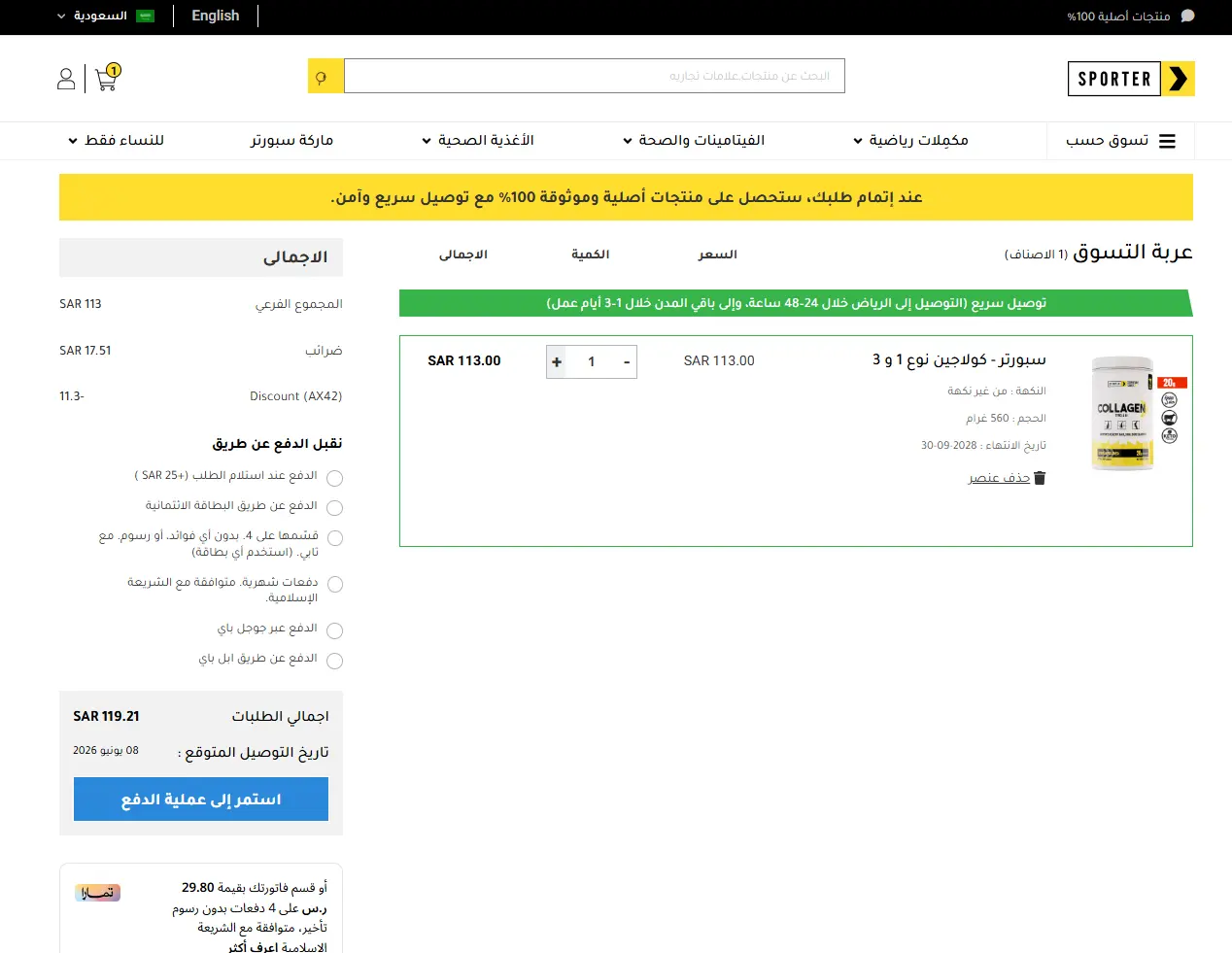Click الحجم : 560 غرام size text
This screenshot has height=953, width=1232.
[x=1006, y=419]
